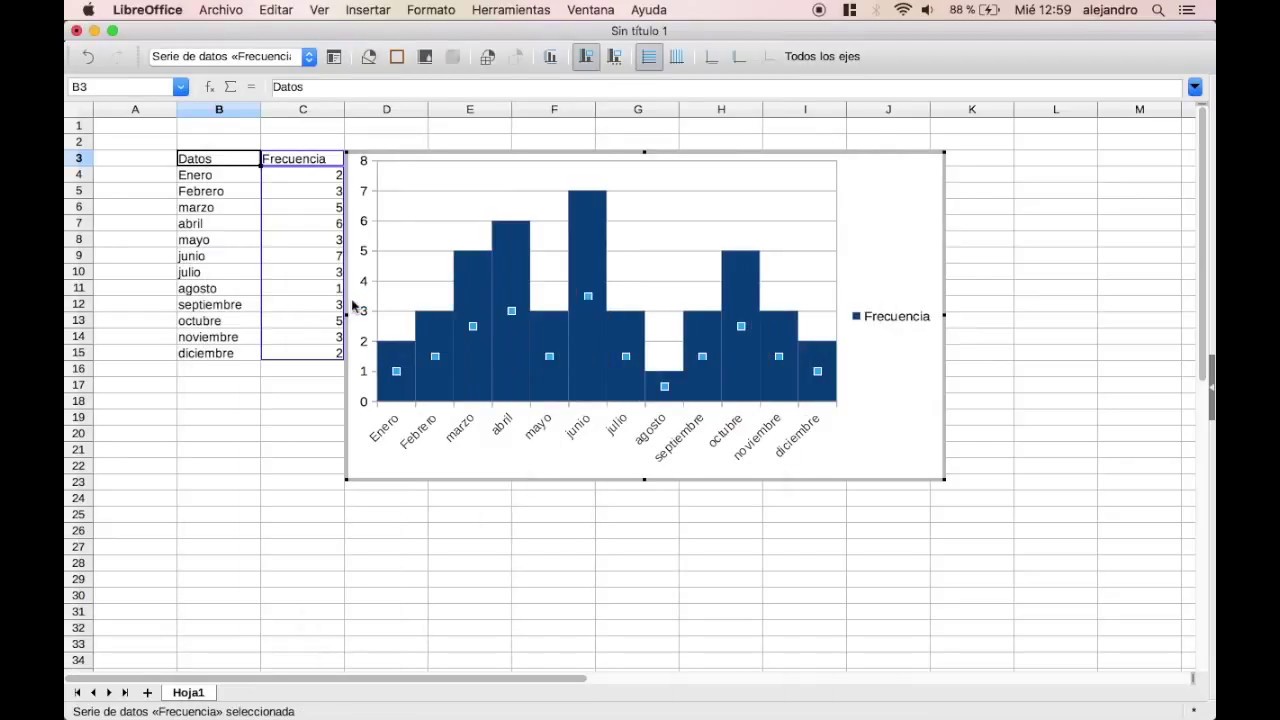This screenshot has height=720, width=1280.
Task: Open the Ventana menu
Action: click(x=590, y=10)
